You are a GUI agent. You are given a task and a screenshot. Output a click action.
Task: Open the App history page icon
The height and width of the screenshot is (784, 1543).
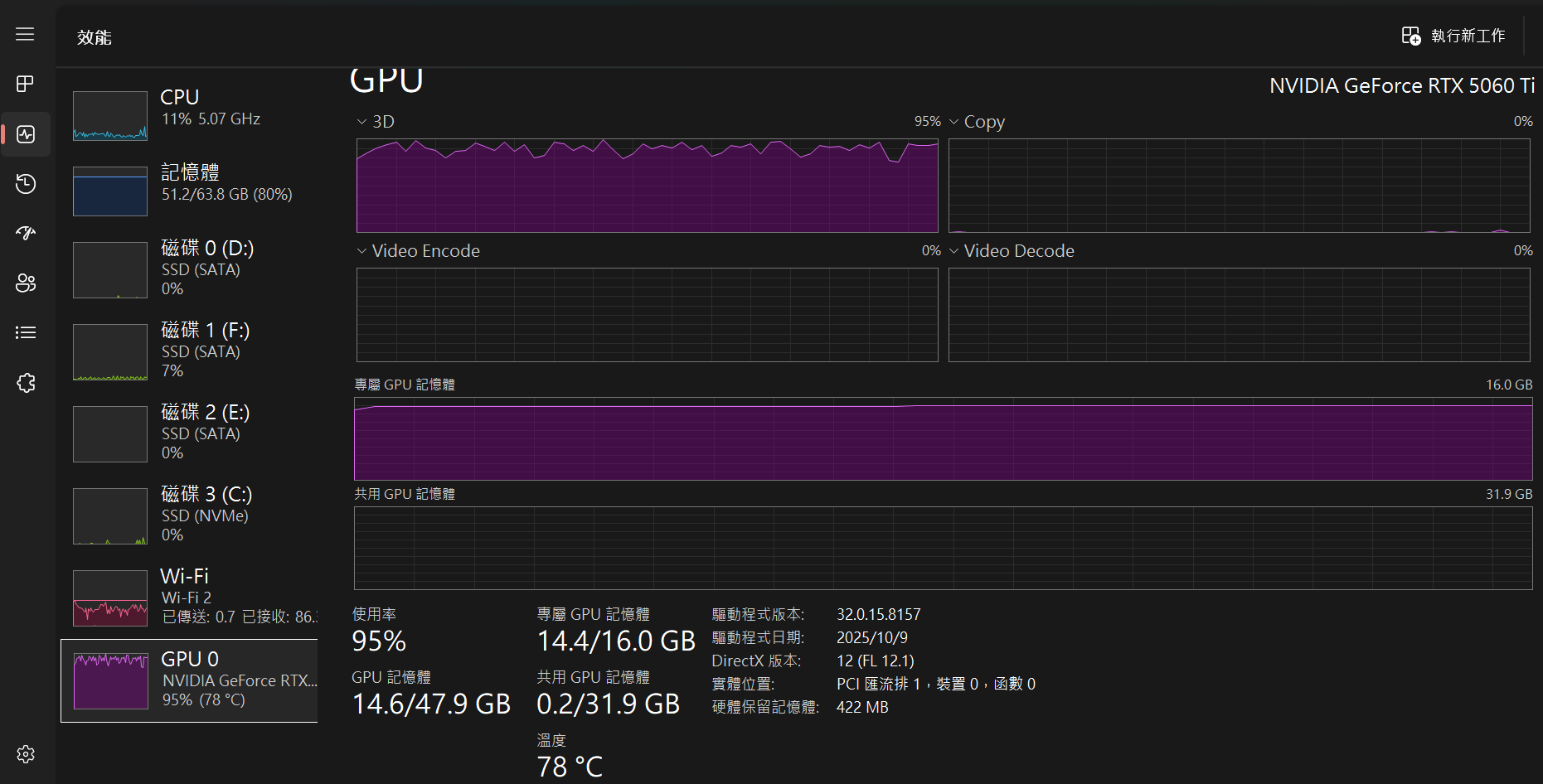point(26,183)
